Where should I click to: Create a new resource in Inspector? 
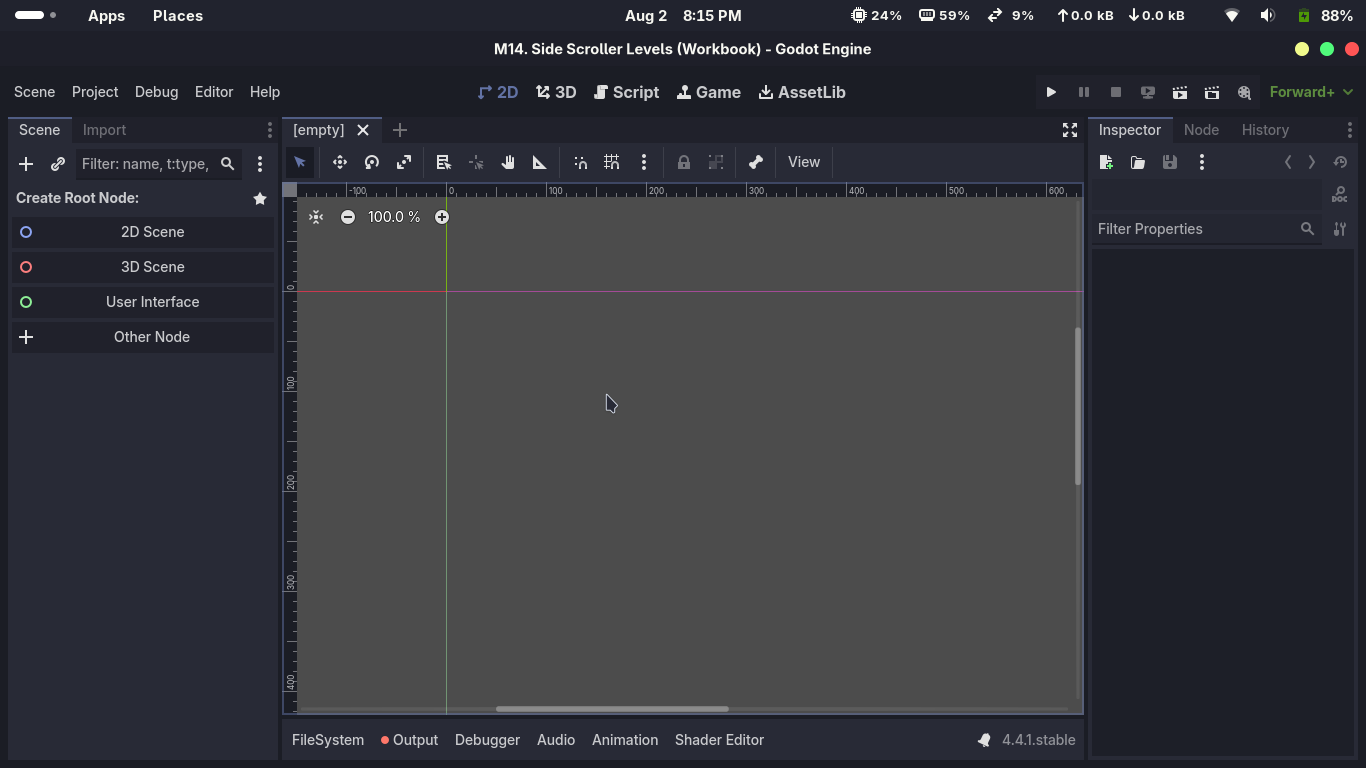pyautogui.click(x=1106, y=162)
